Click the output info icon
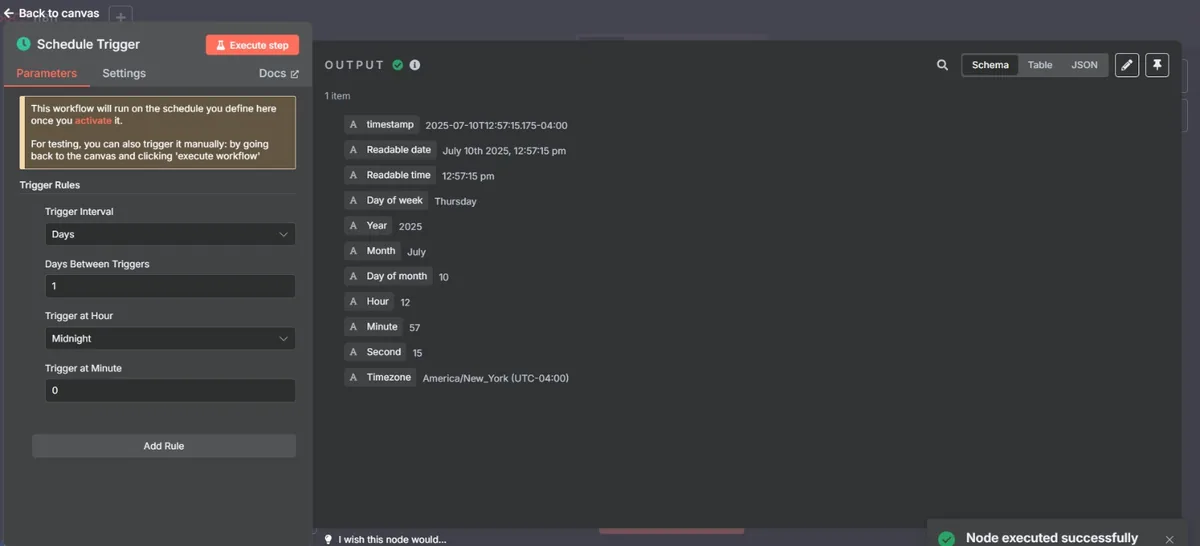Viewport: 1200px width, 546px height. pyautogui.click(x=415, y=65)
